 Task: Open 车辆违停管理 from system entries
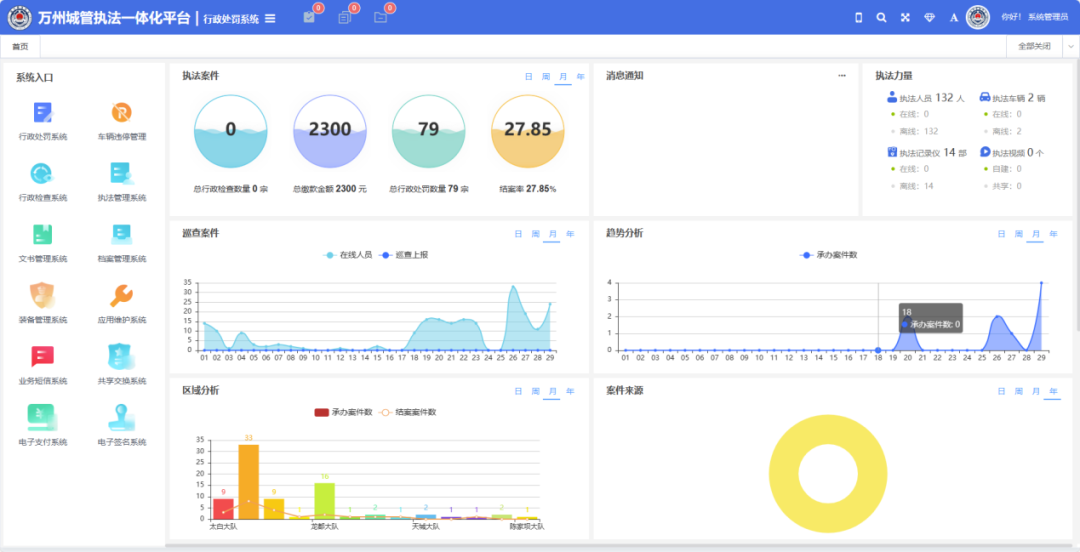tap(121, 113)
